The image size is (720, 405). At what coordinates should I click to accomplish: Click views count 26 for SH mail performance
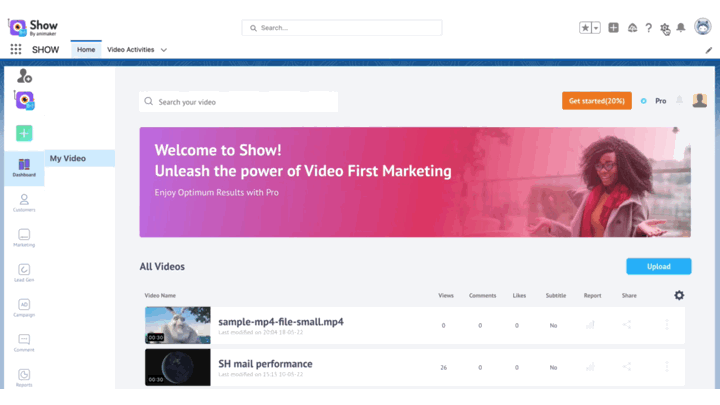444,367
